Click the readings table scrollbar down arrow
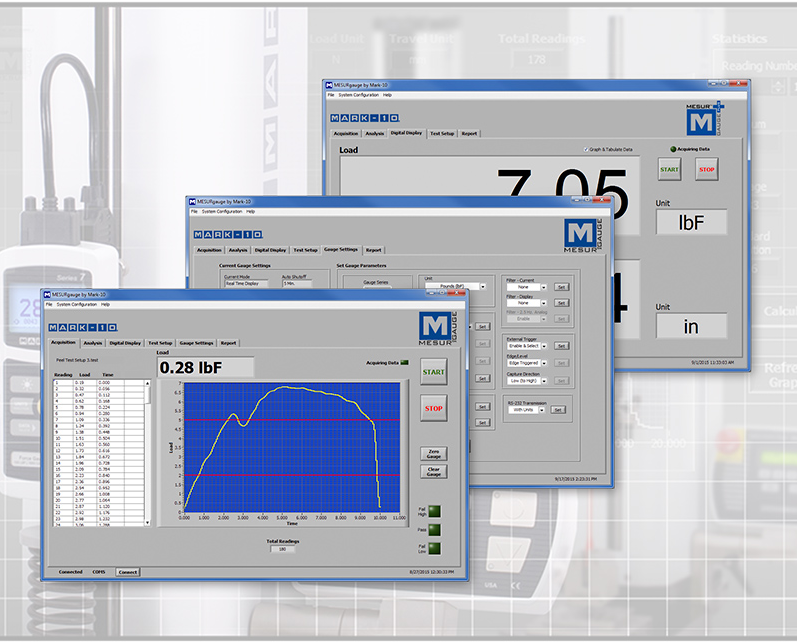This screenshot has height=643, width=797. pyautogui.click(x=147, y=523)
